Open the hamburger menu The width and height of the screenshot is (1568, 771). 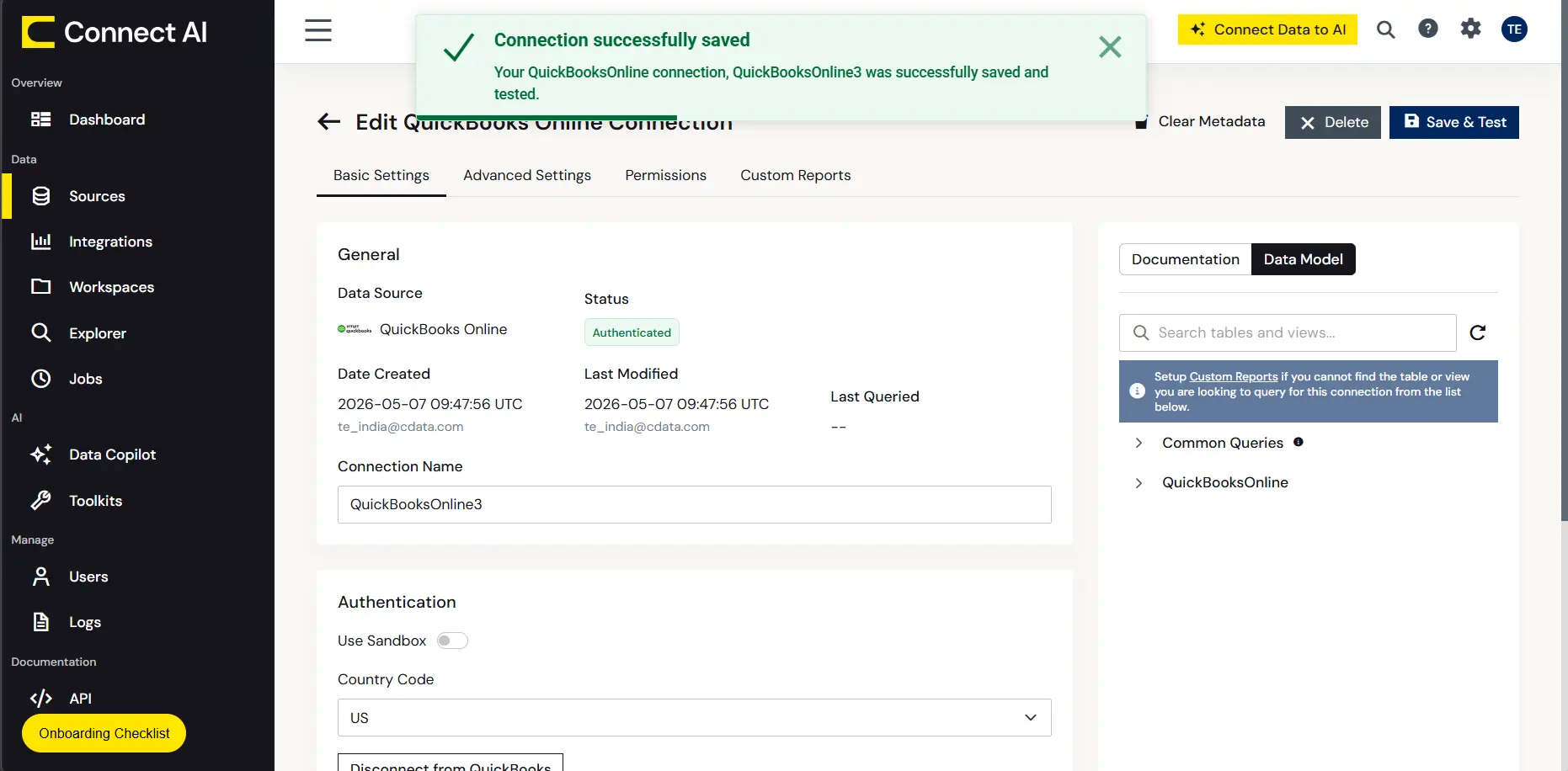pos(318,30)
